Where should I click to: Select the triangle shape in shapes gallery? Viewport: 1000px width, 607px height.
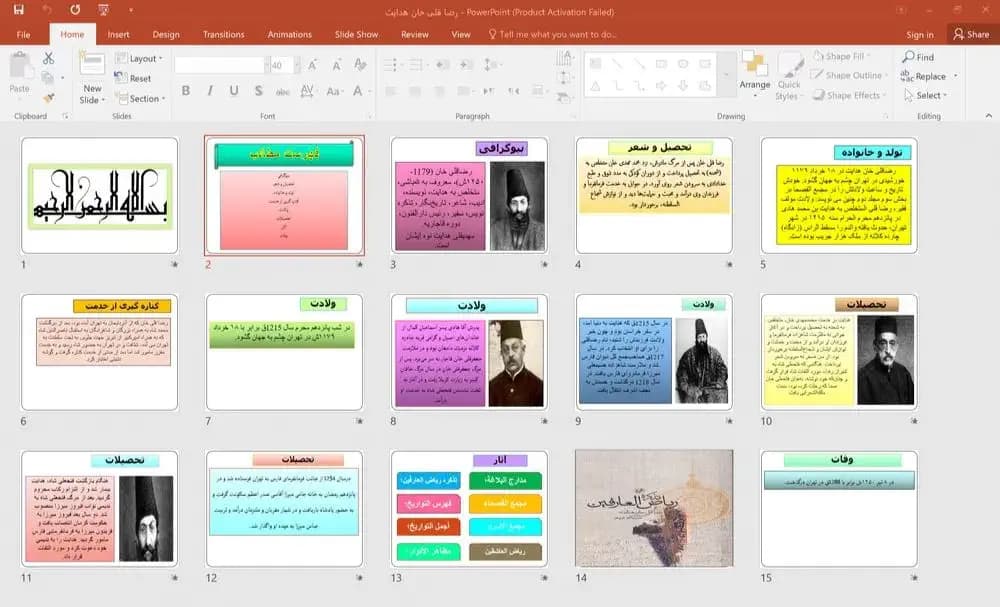coord(595,85)
